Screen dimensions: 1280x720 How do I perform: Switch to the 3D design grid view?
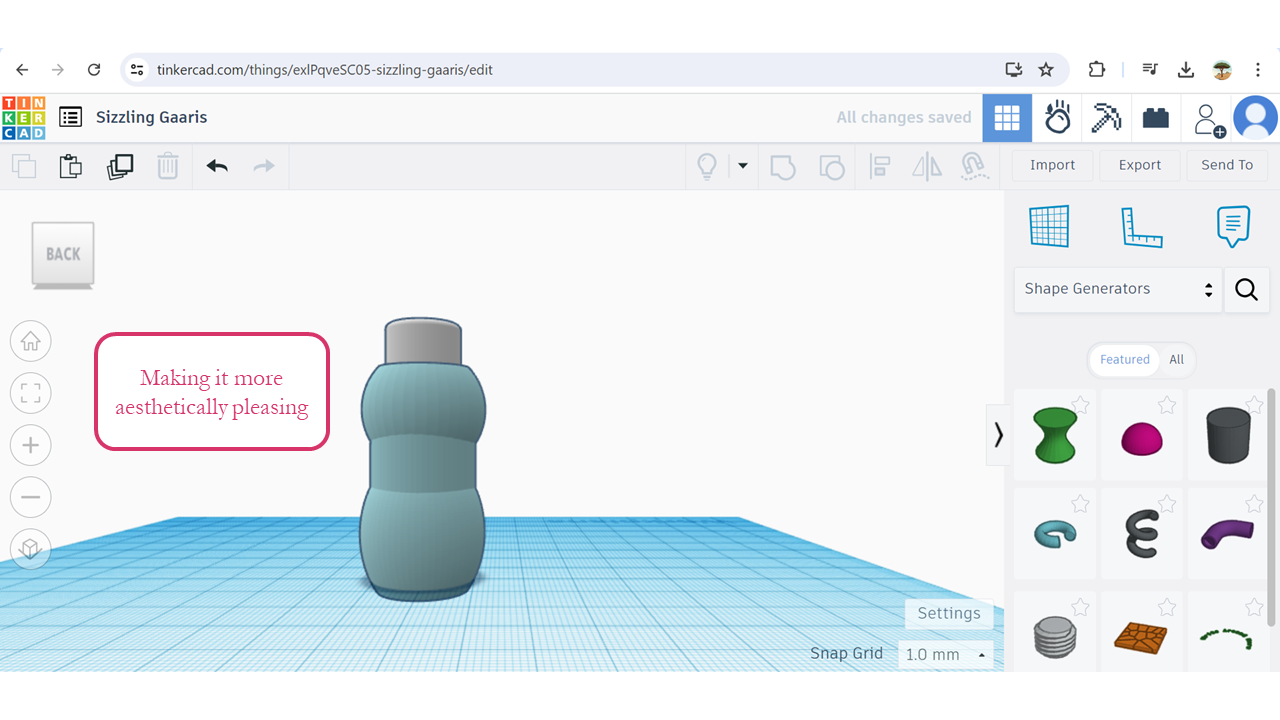click(x=1007, y=118)
